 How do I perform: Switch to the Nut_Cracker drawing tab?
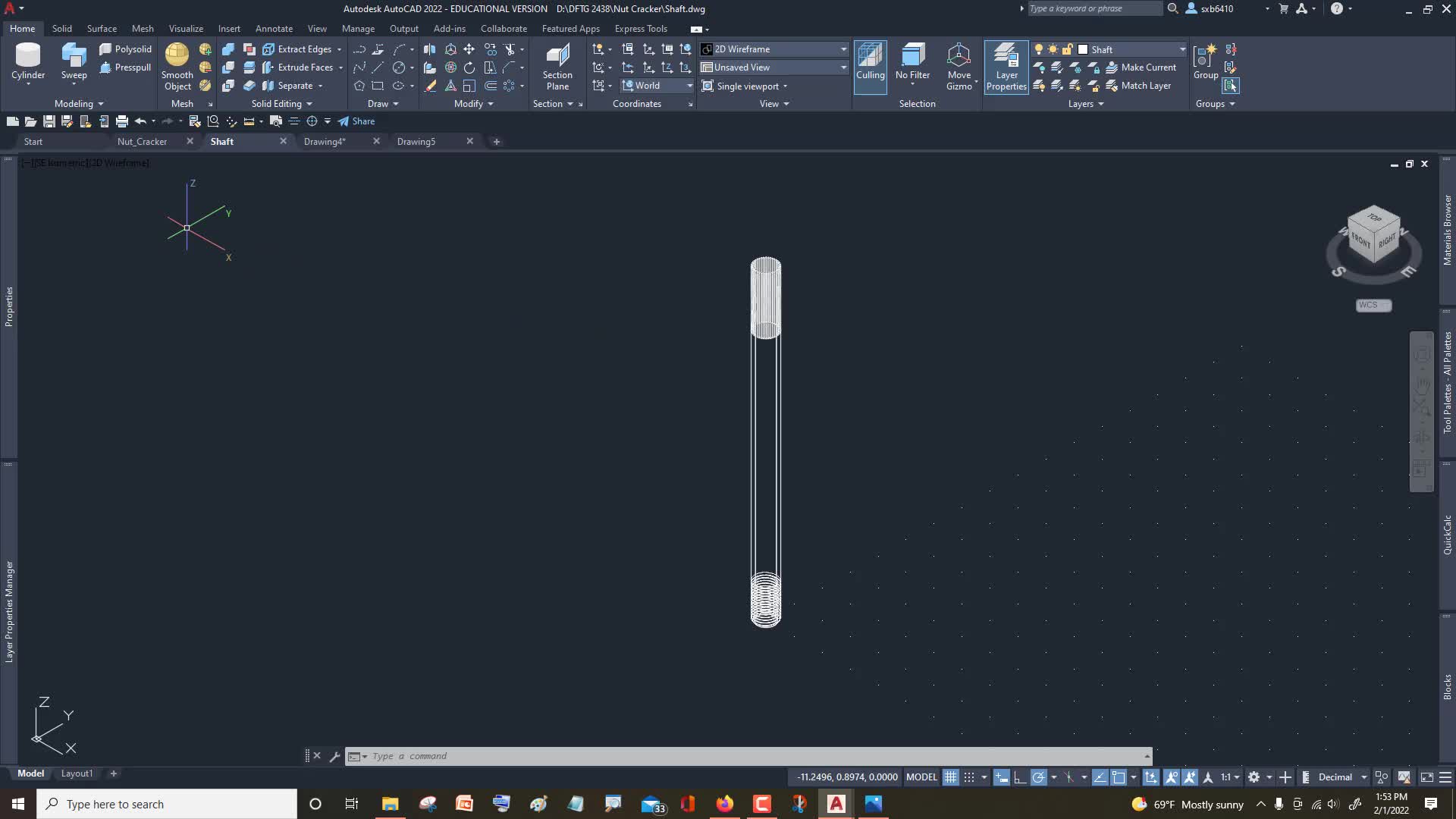(142, 142)
